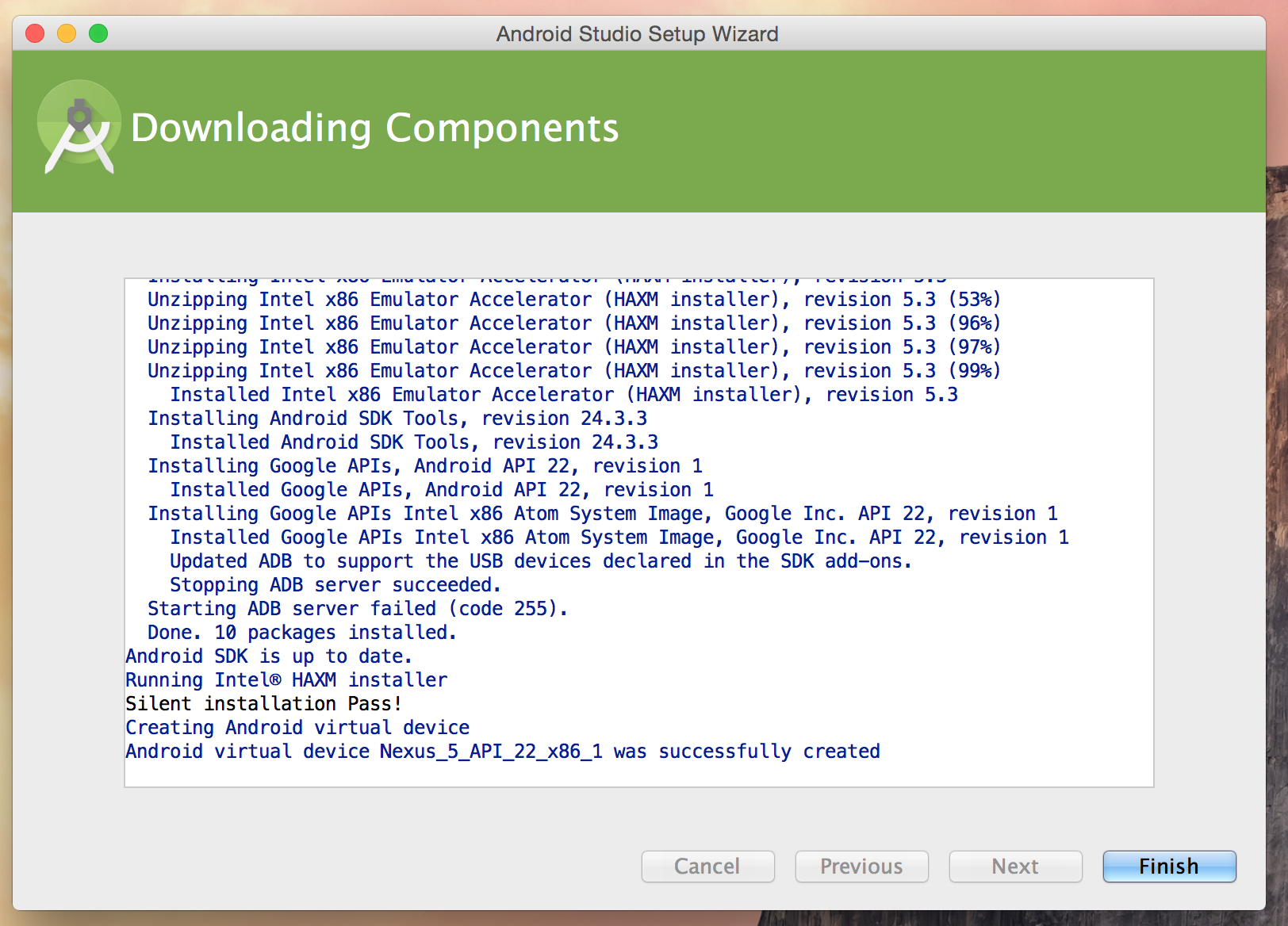Maximize the Setup Wizard with green button
1288x926 pixels.
98,33
